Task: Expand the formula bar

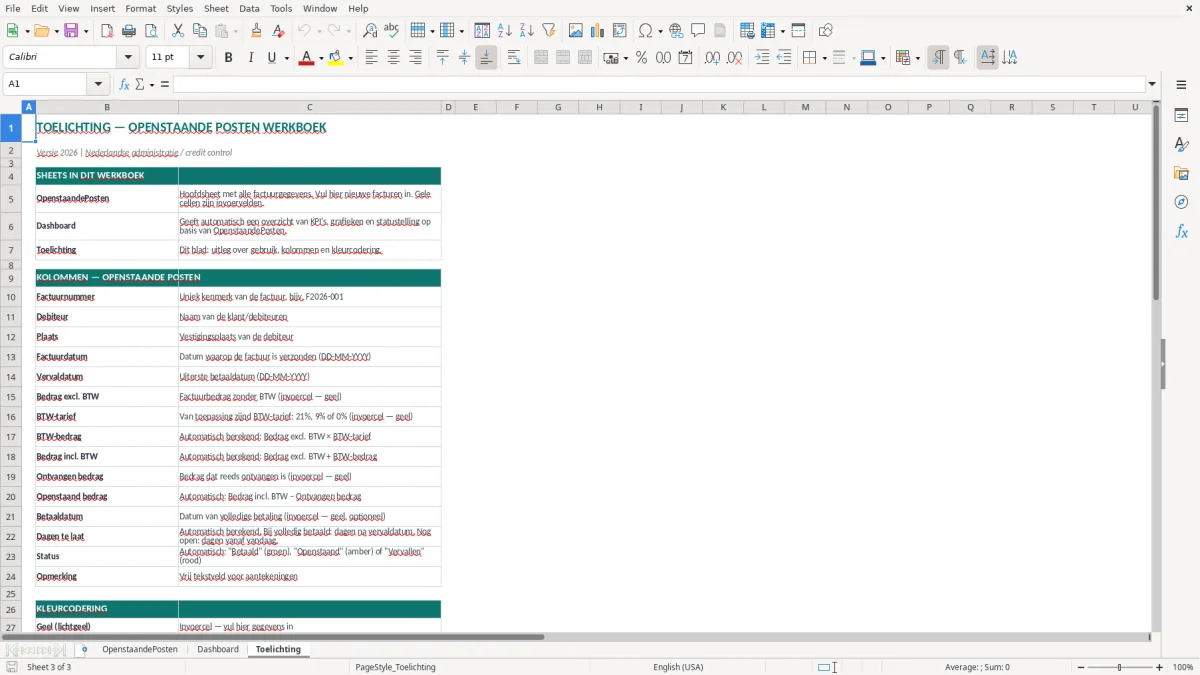Action: point(1152,84)
